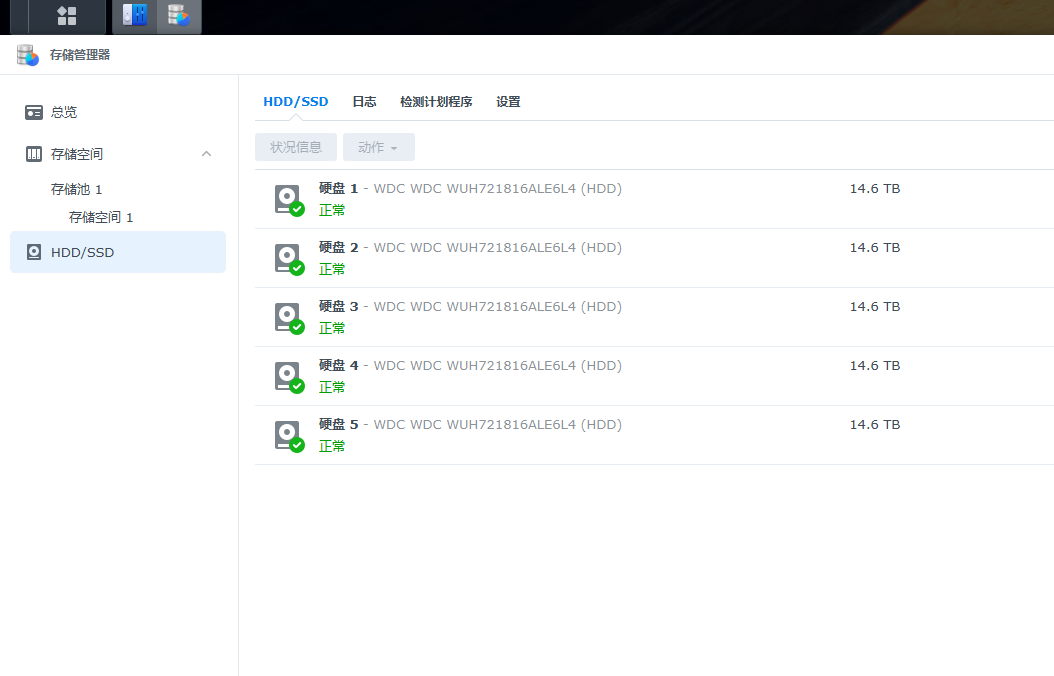Click the 正常 status under 硬盘 2
Viewport: 1054px width, 676px height.
pyautogui.click(x=331, y=269)
